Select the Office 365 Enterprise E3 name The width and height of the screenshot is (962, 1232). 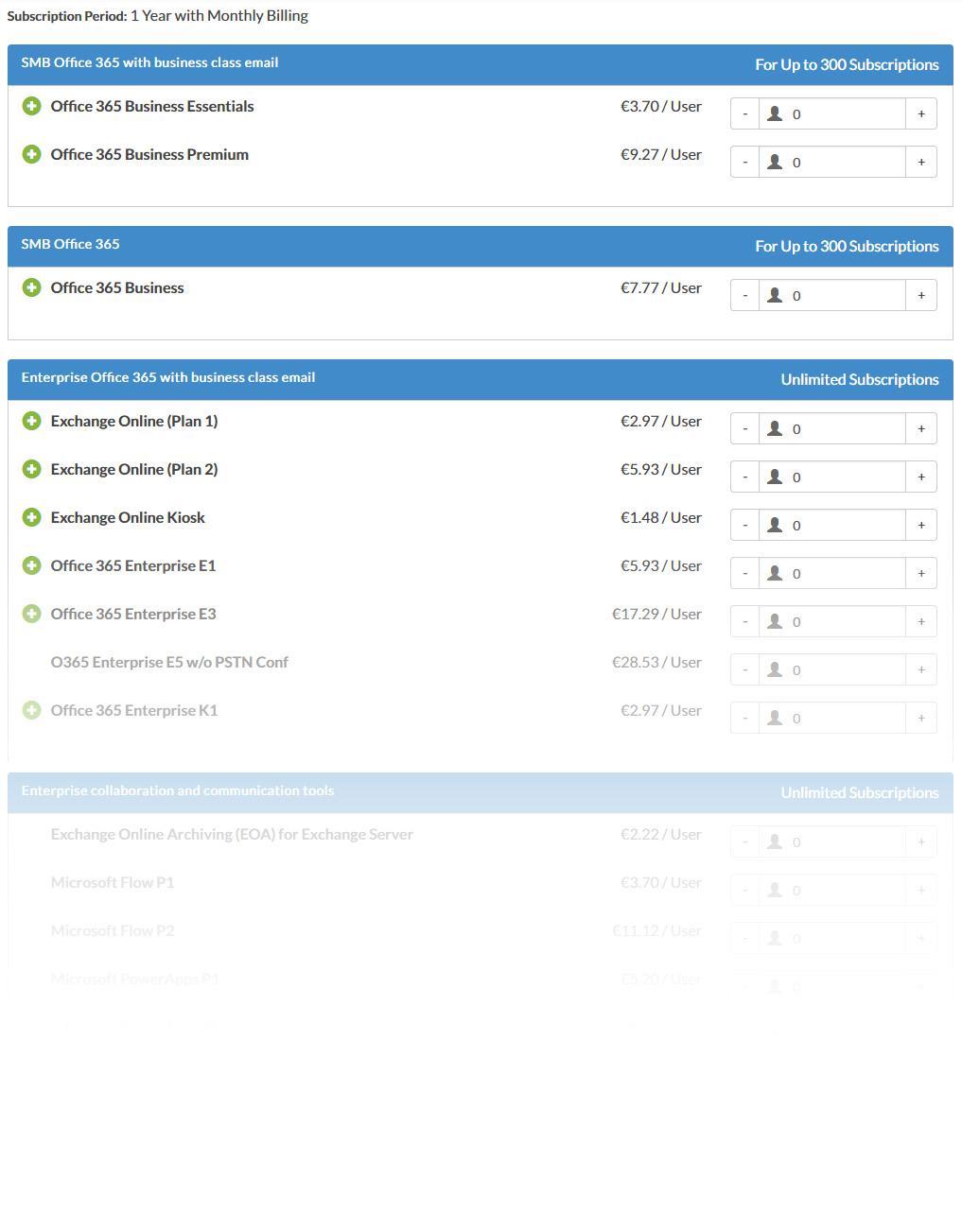pos(133,614)
